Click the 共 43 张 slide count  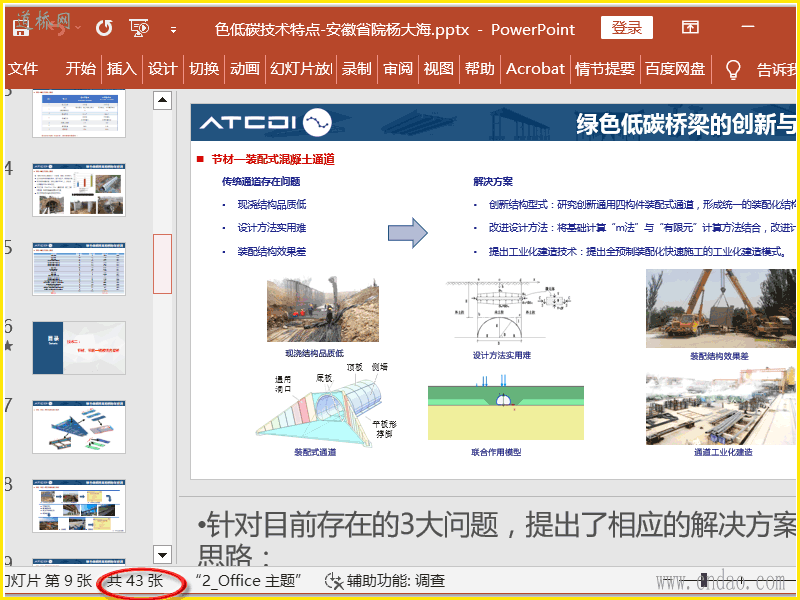click(135, 581)
